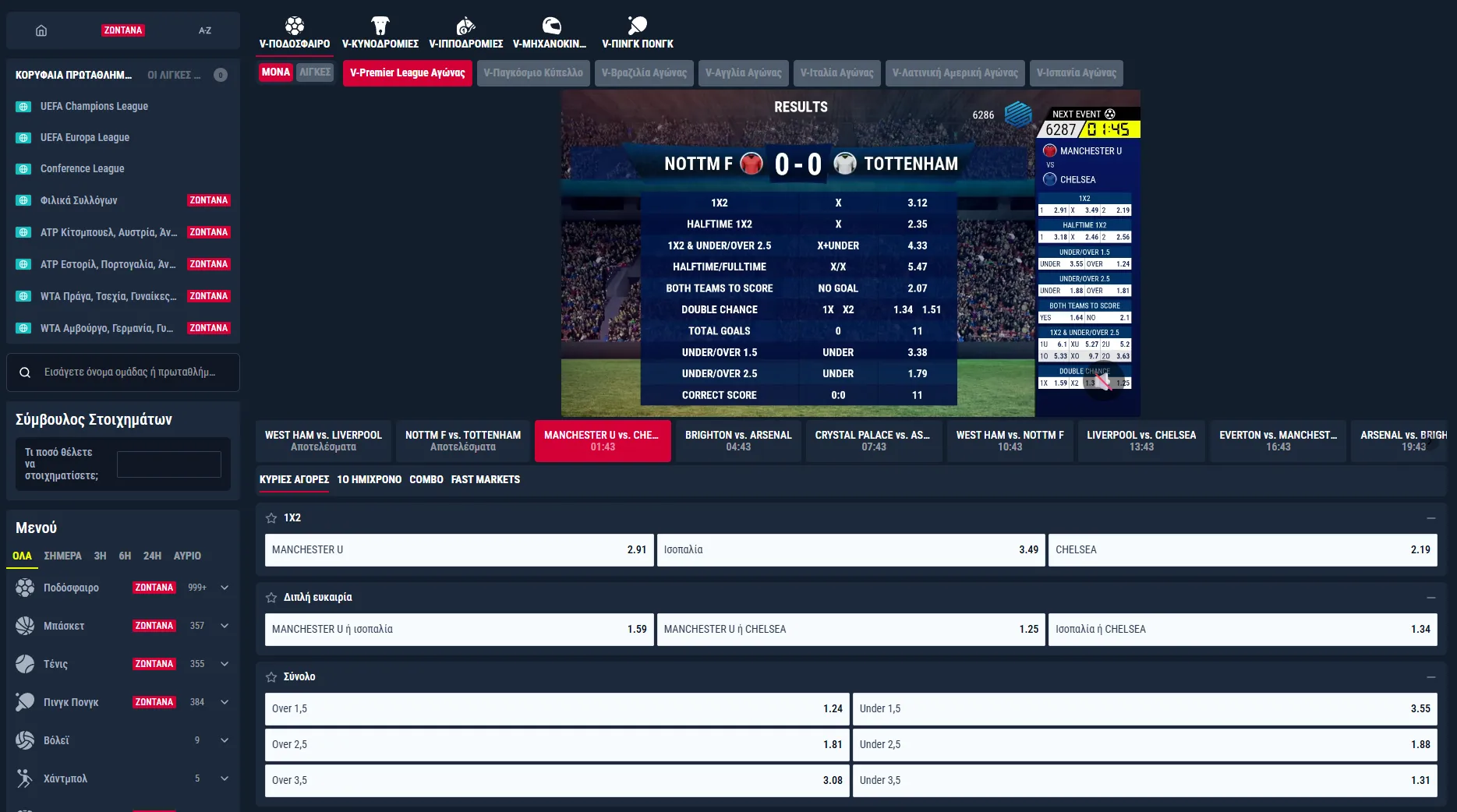Filter menu by 24H
Viewport: 1457px width, 812px height.
point(152,556)
